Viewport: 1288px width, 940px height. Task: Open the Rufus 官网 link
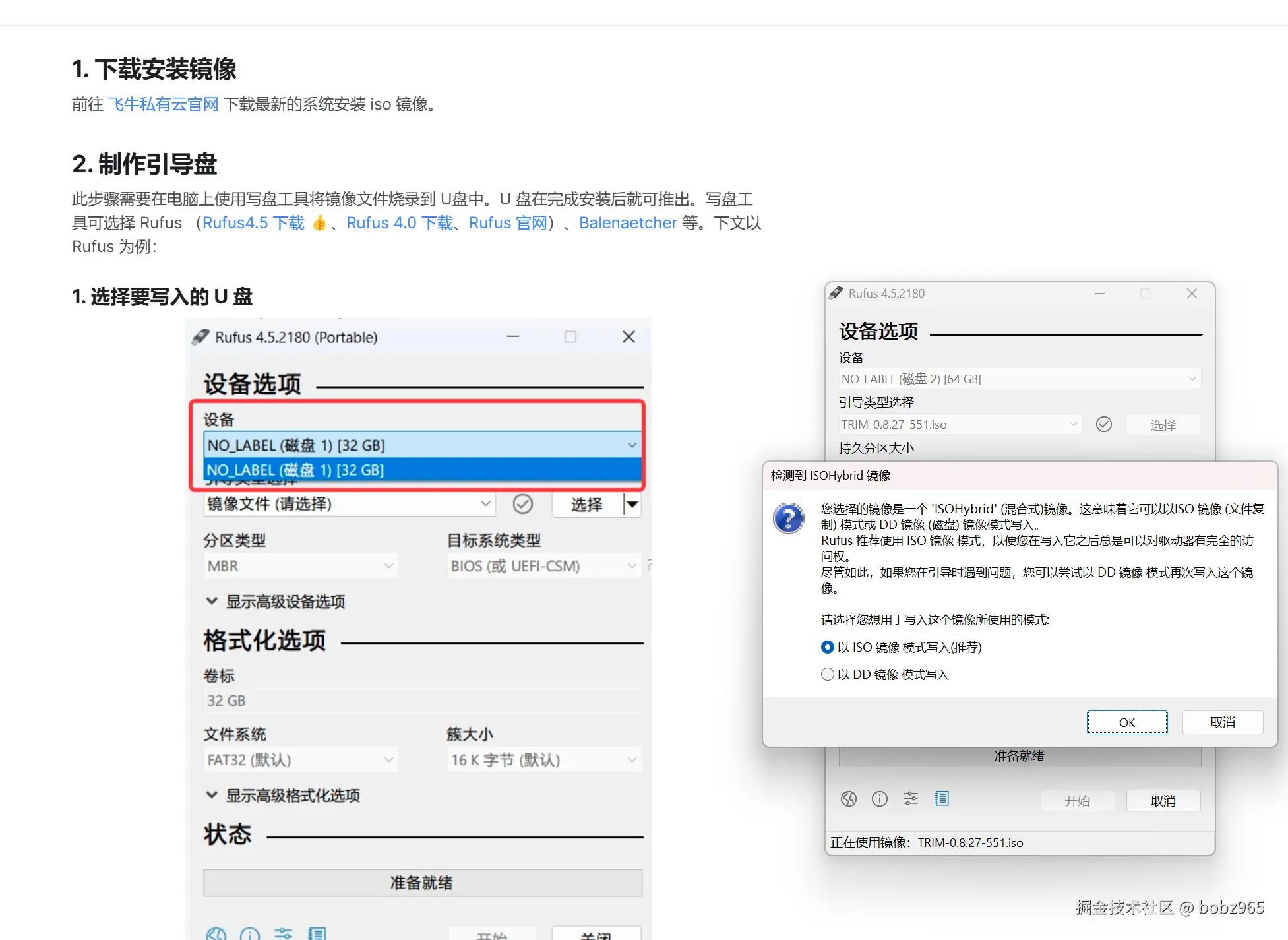tap(508, 223)
